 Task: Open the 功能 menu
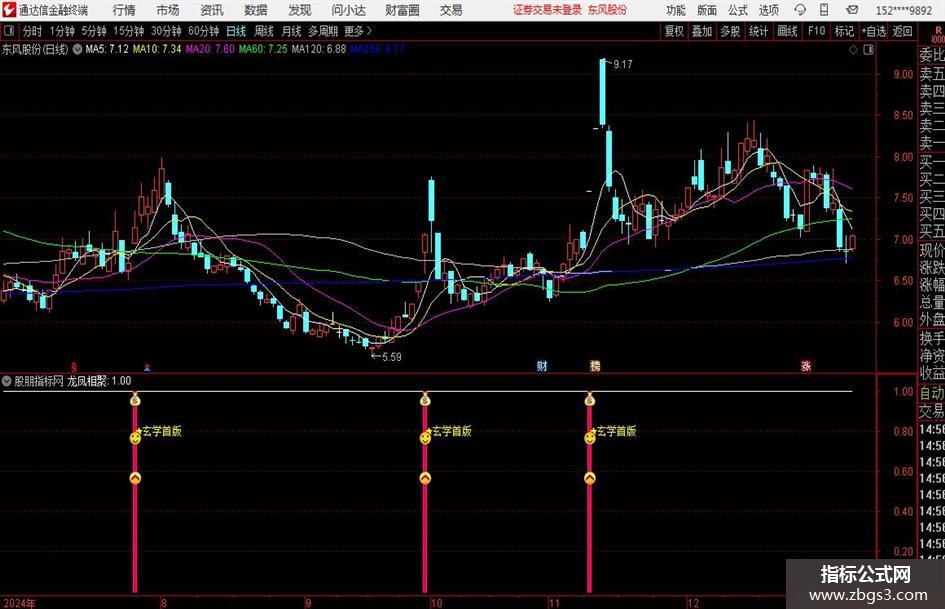pos(676,10)
